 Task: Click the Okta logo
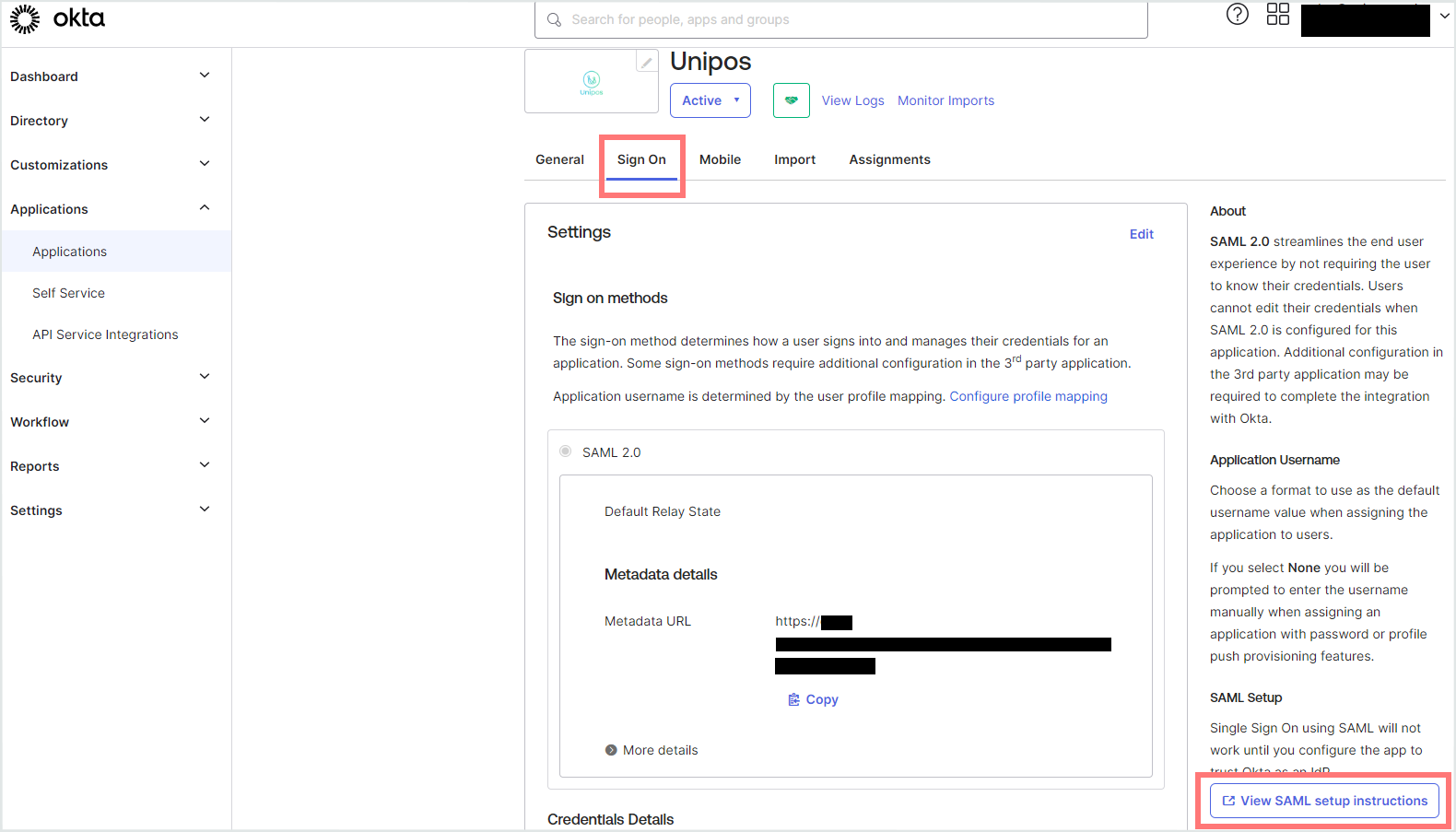tap(57, 18)
